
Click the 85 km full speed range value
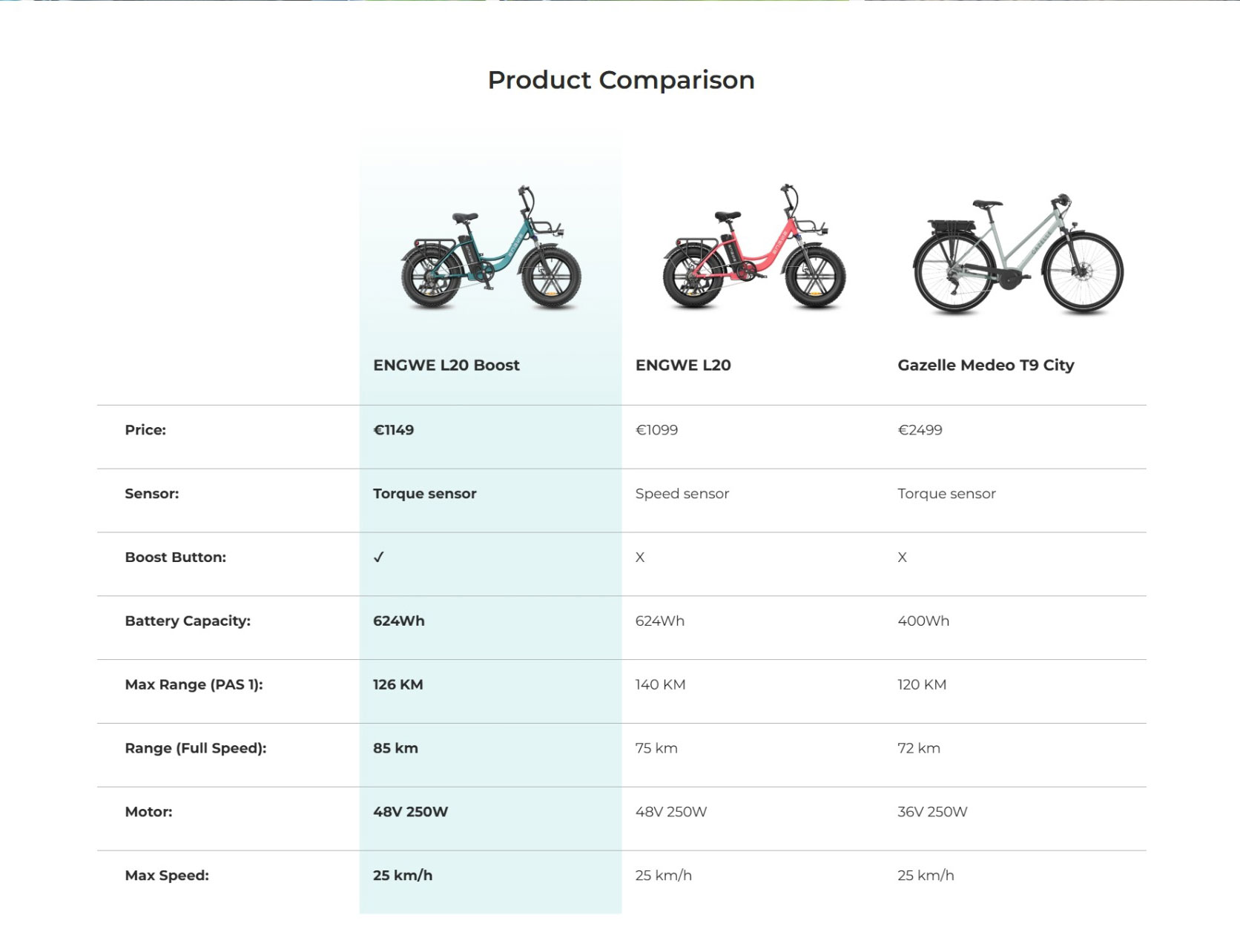(395, 748)
